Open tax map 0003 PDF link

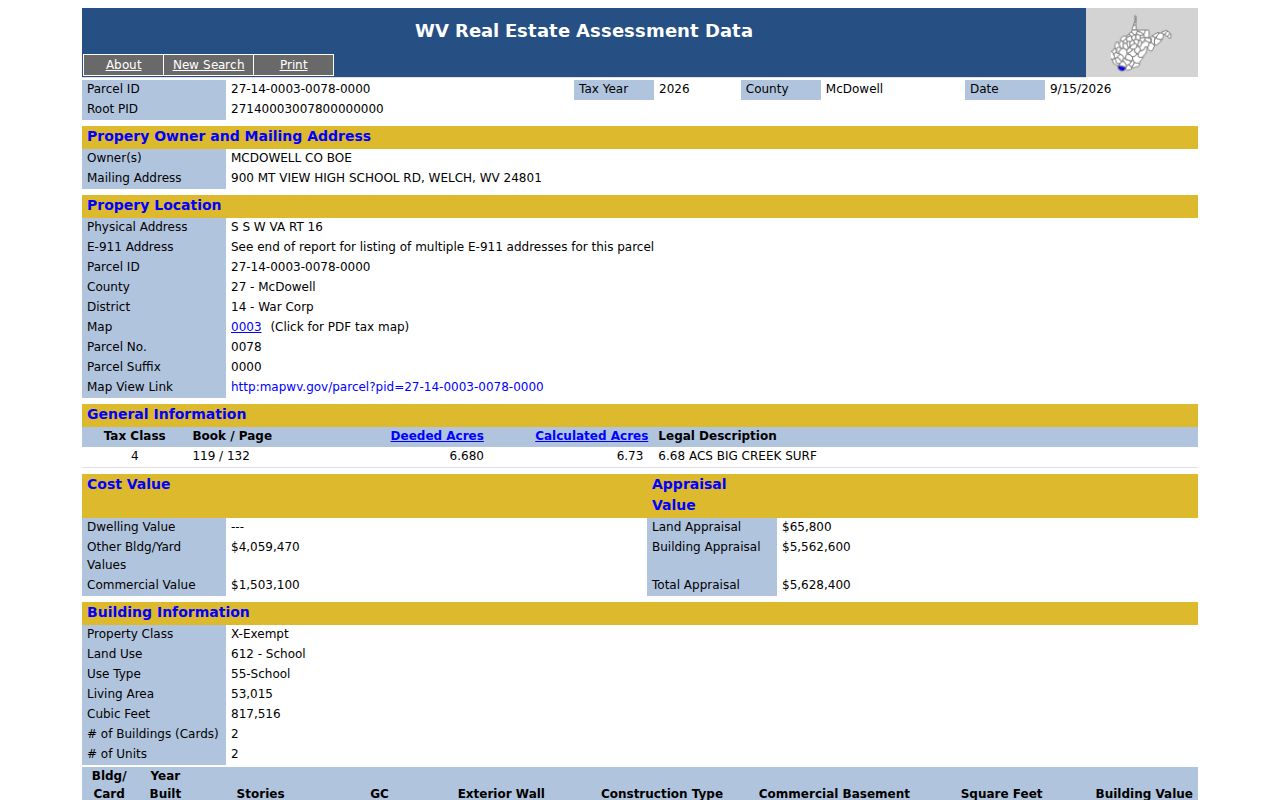[246, 327]
